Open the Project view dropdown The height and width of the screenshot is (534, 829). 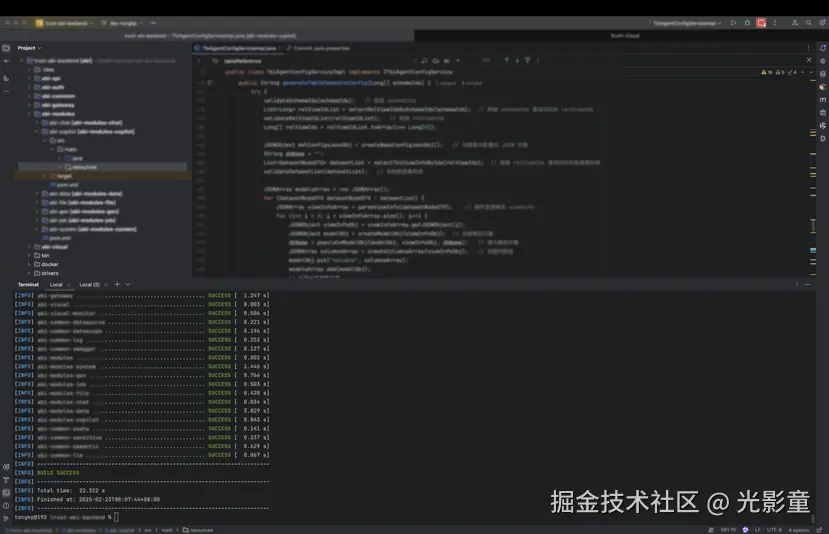point(30,48)
